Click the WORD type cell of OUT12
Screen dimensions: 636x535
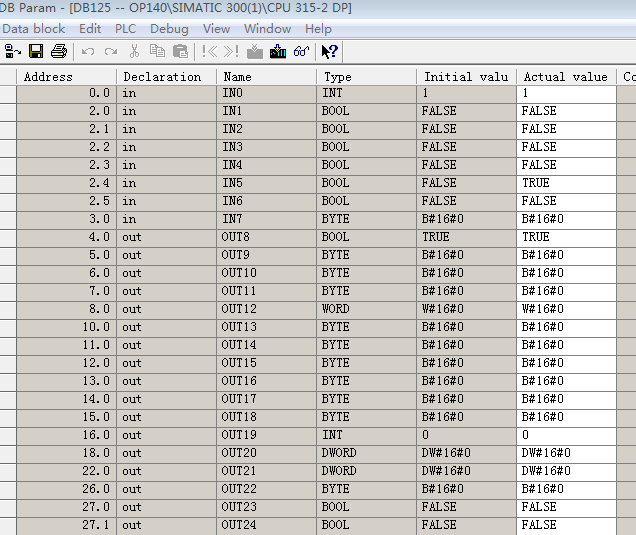tap(367, 309)
